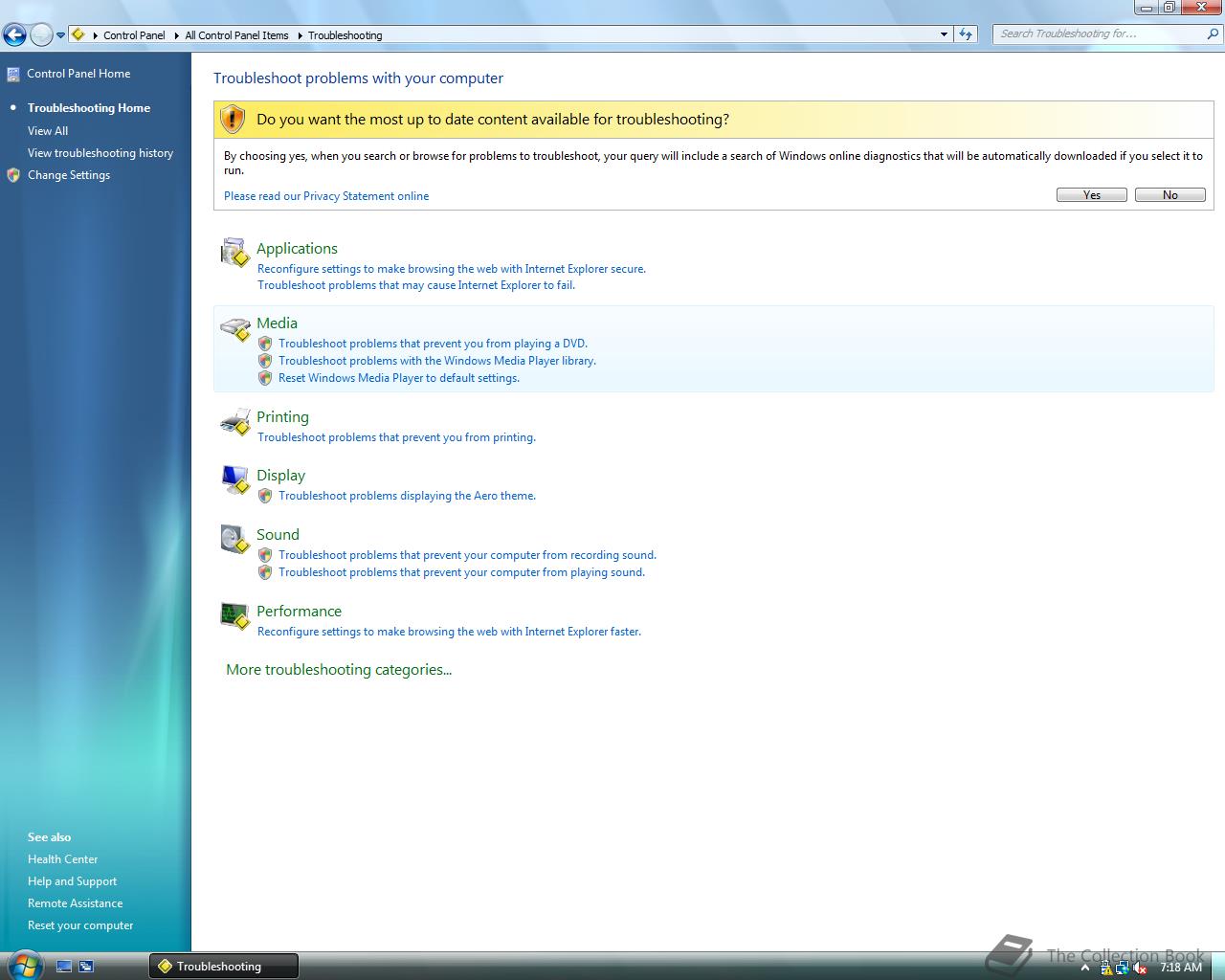Open the Printing category heading
This screenshot has height=980, width=1225.
point(282,417)
